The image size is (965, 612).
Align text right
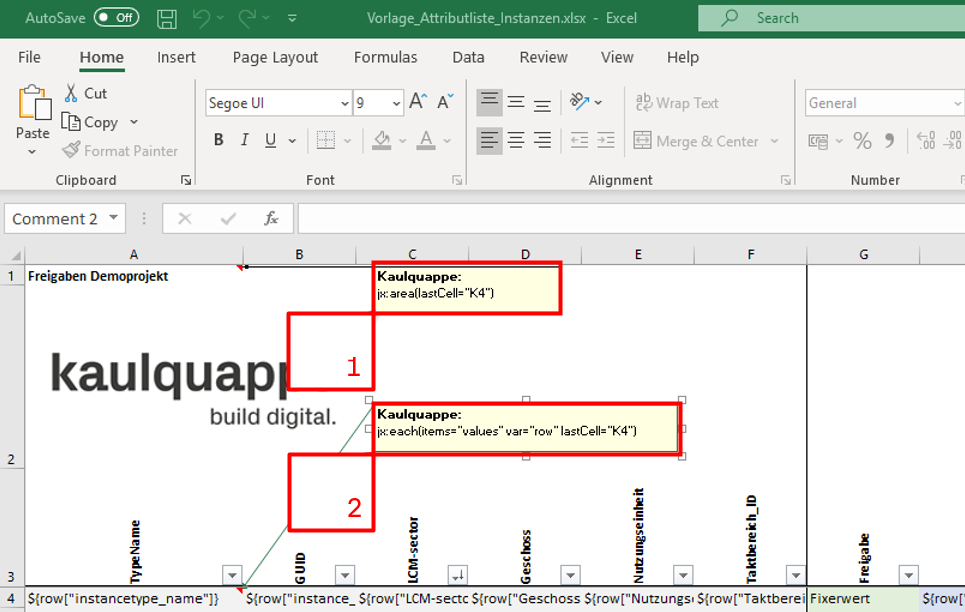pyautogui.click(x=542, y=141)
